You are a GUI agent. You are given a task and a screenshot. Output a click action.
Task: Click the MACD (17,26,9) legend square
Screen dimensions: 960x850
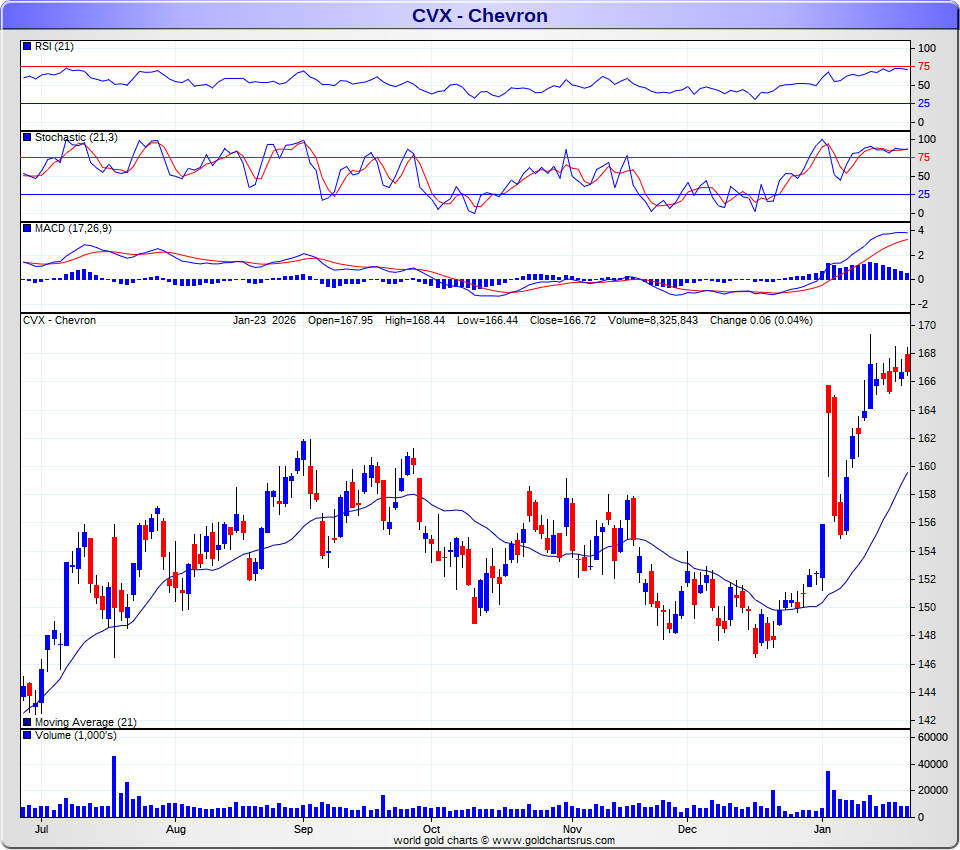[27, 229]
